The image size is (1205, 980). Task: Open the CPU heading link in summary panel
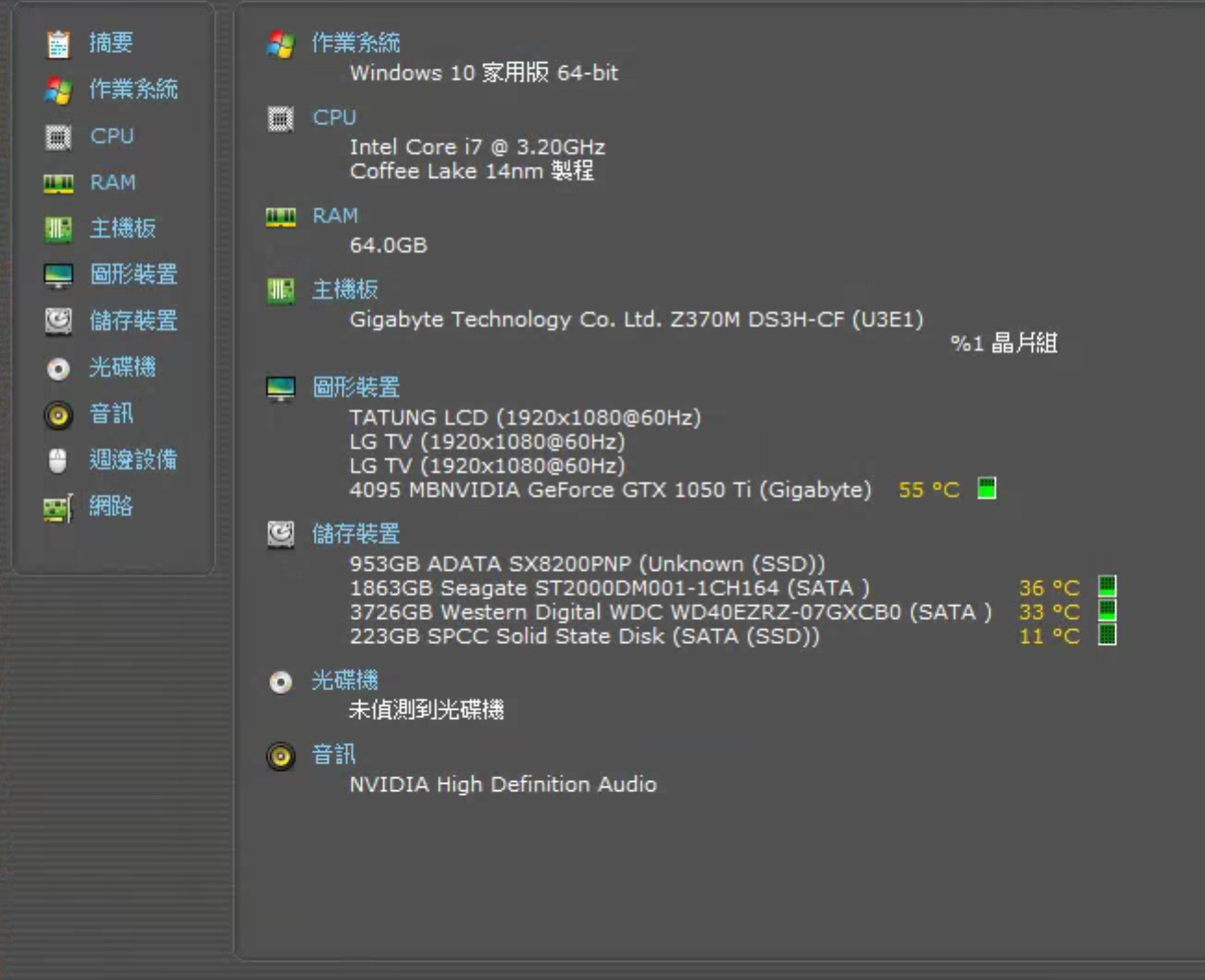tap(334, 118)
